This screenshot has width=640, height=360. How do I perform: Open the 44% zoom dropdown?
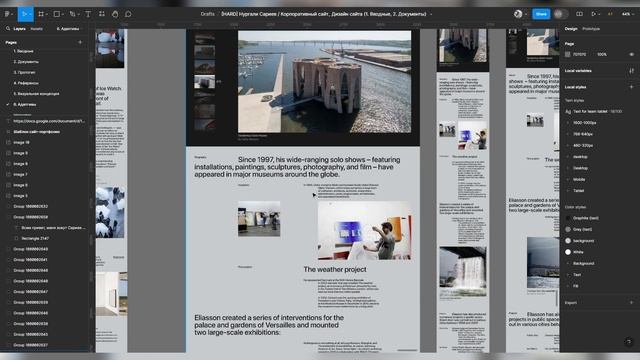(x=627, y=14)
